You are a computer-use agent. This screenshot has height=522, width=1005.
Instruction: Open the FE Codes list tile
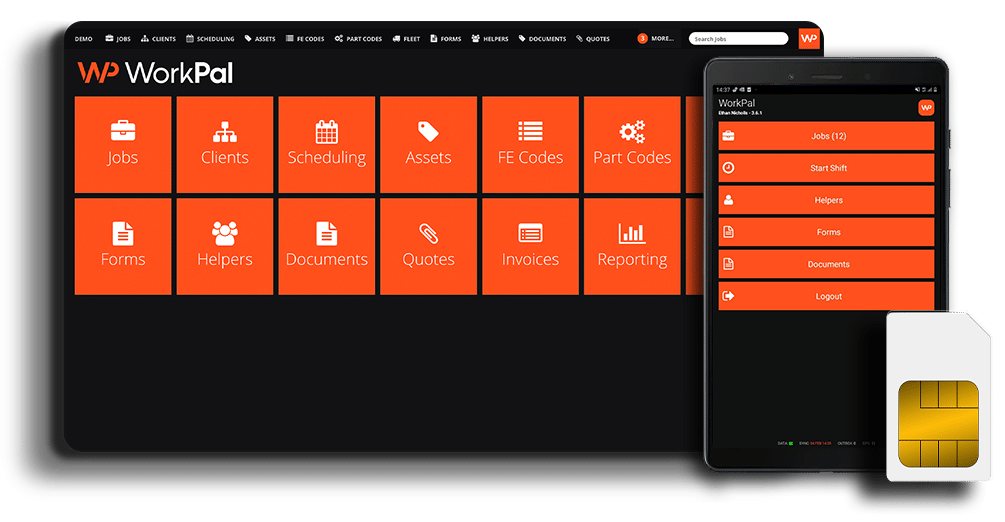coord(530,145)
